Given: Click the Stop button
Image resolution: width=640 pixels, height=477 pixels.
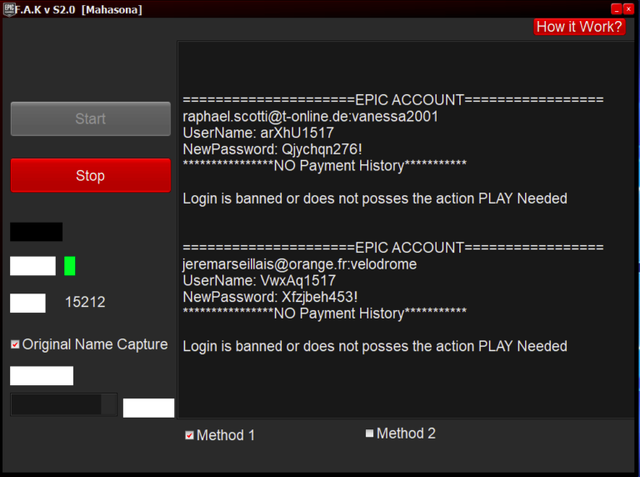Looking at the screenshot, I should [90, 175].
